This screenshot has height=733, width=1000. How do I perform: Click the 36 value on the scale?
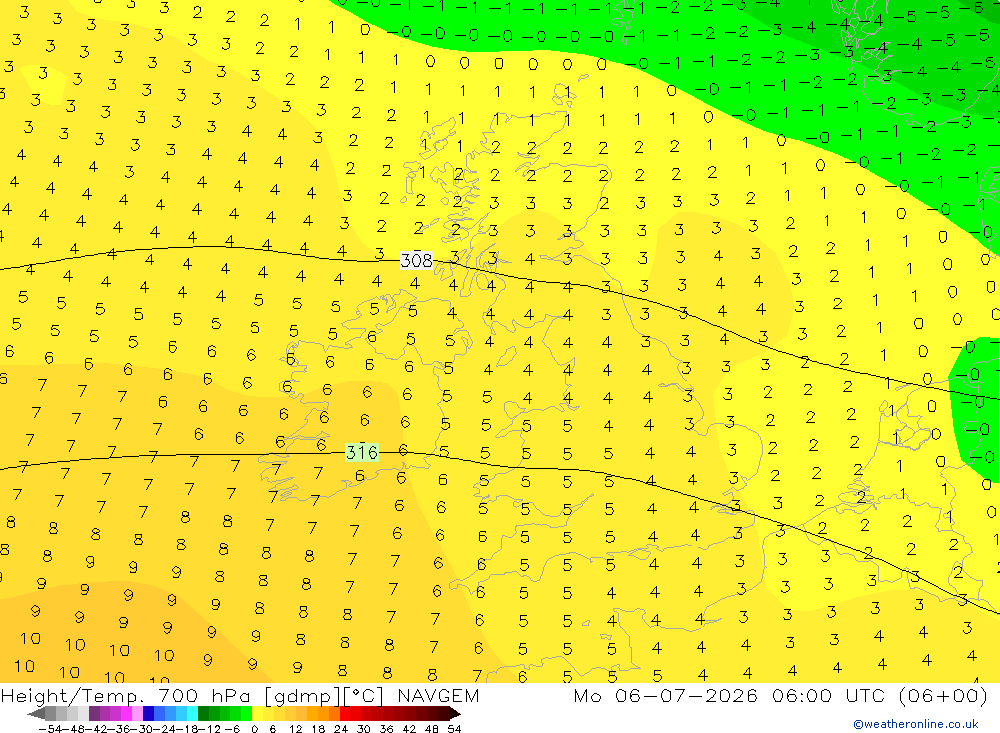[x=386, y=729]
